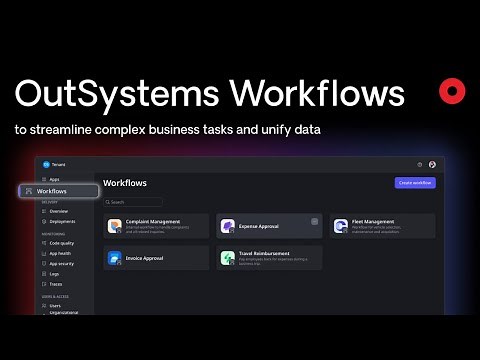Open the Expense Approval workflow card
This screenshot has height=360, width=480.
pos(269,226)
